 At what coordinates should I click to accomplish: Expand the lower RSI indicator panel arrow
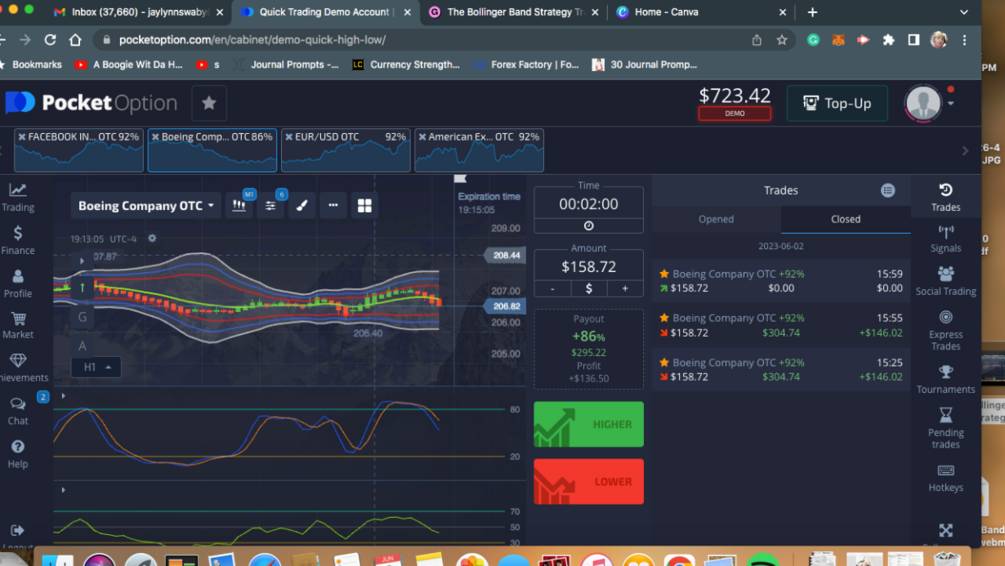pos(63,490)
